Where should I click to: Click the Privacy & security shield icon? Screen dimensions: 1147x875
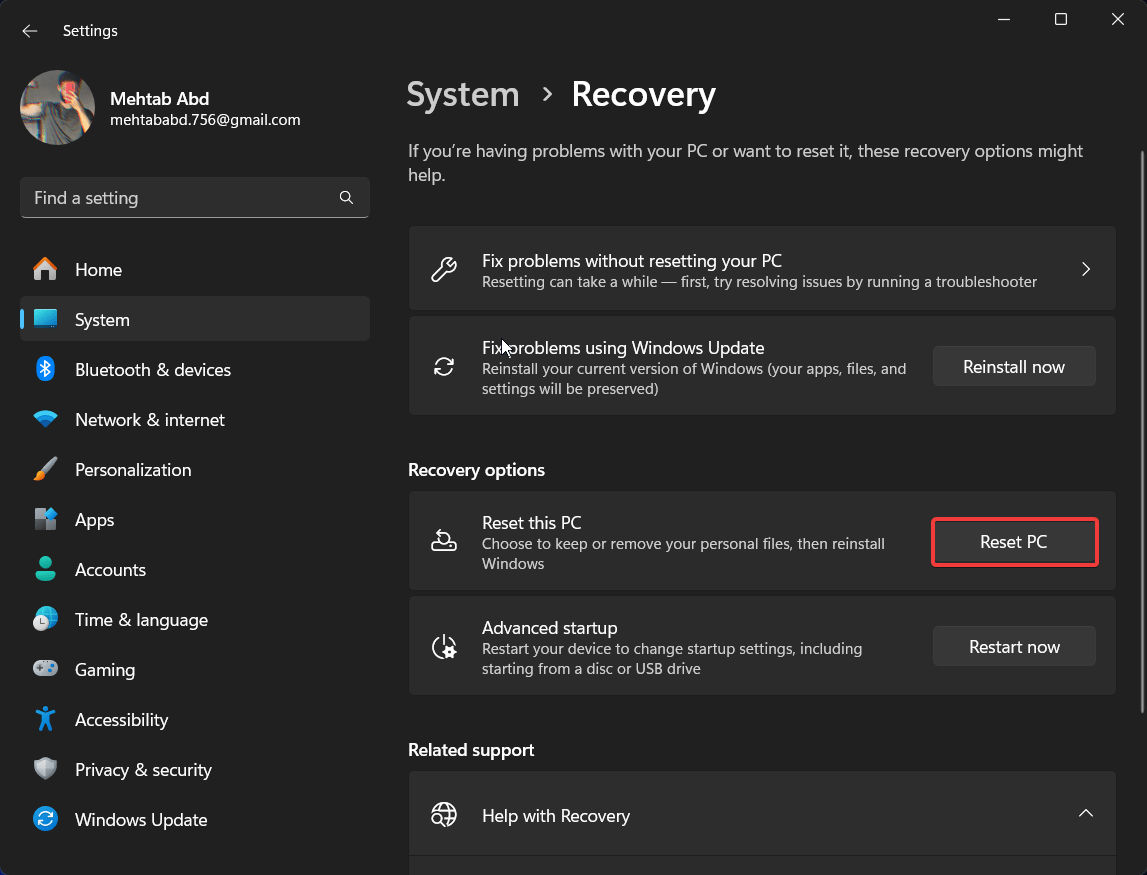[x=45, y=769]
